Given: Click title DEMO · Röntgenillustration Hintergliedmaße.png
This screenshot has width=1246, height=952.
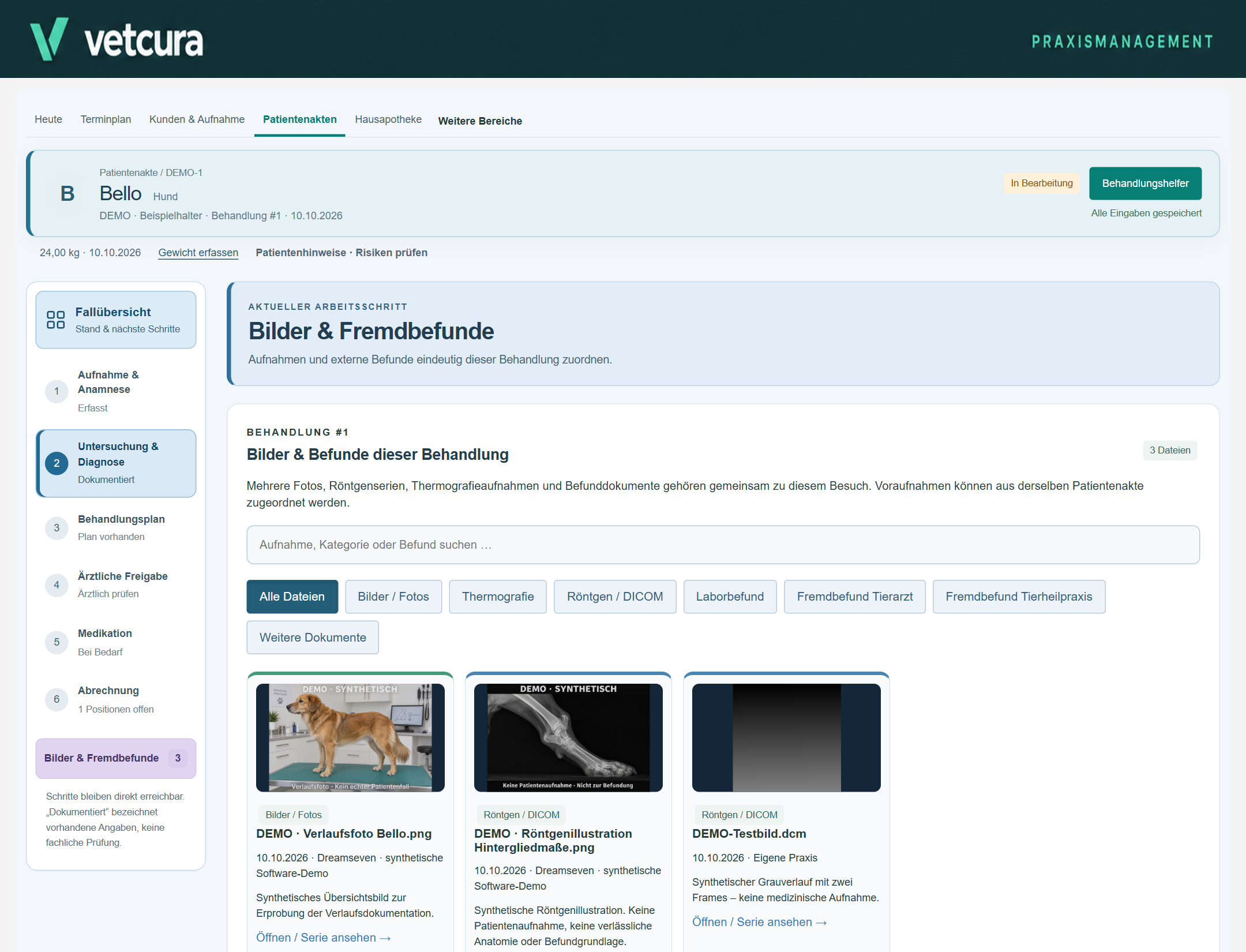Looking at the screenshot, I should coord(553,841).
